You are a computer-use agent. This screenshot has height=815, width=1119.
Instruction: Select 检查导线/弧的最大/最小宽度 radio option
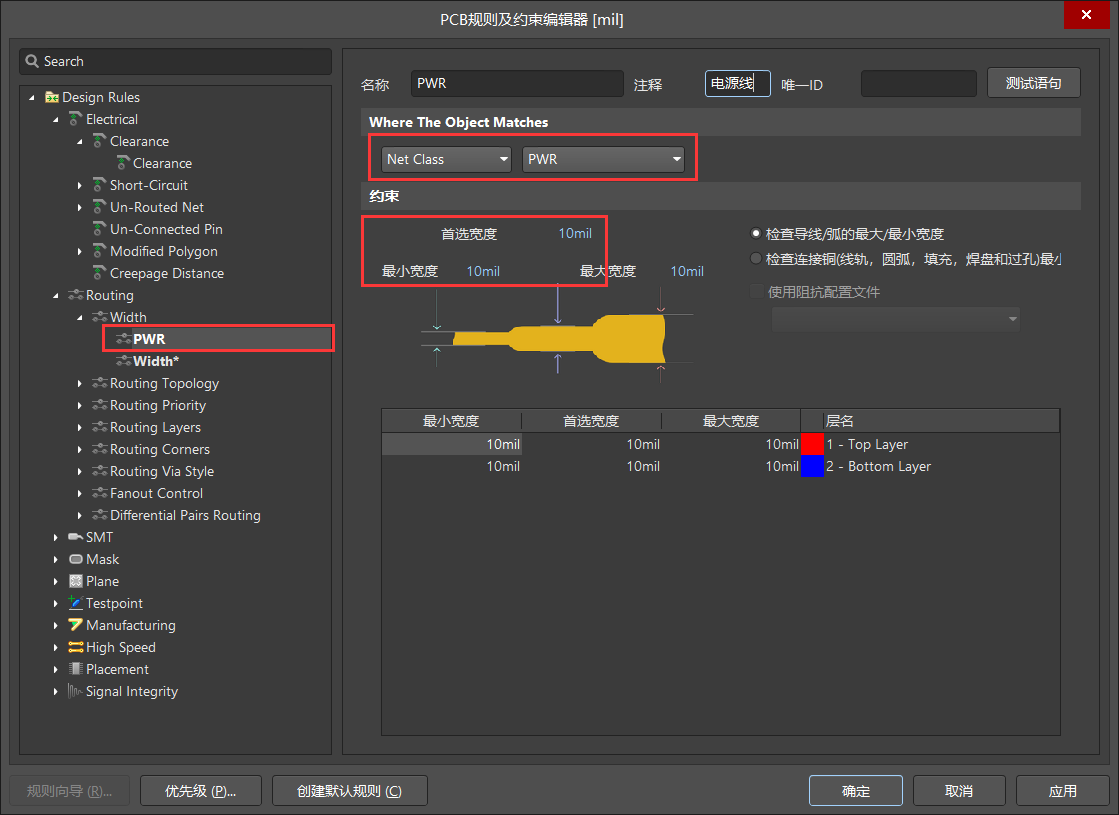[756, 233]
